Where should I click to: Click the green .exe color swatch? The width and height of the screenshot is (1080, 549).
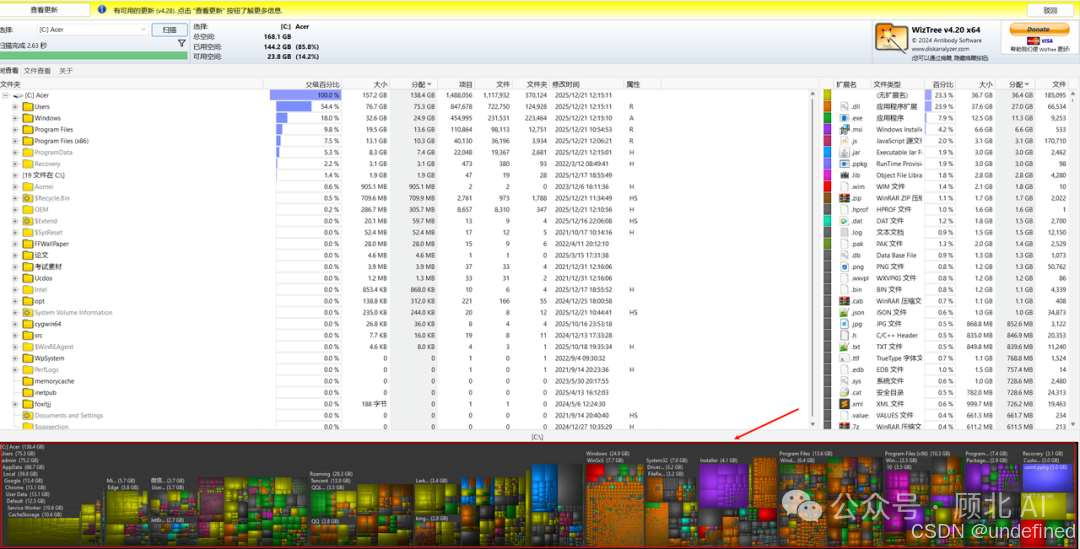click(x=827, y=118)
